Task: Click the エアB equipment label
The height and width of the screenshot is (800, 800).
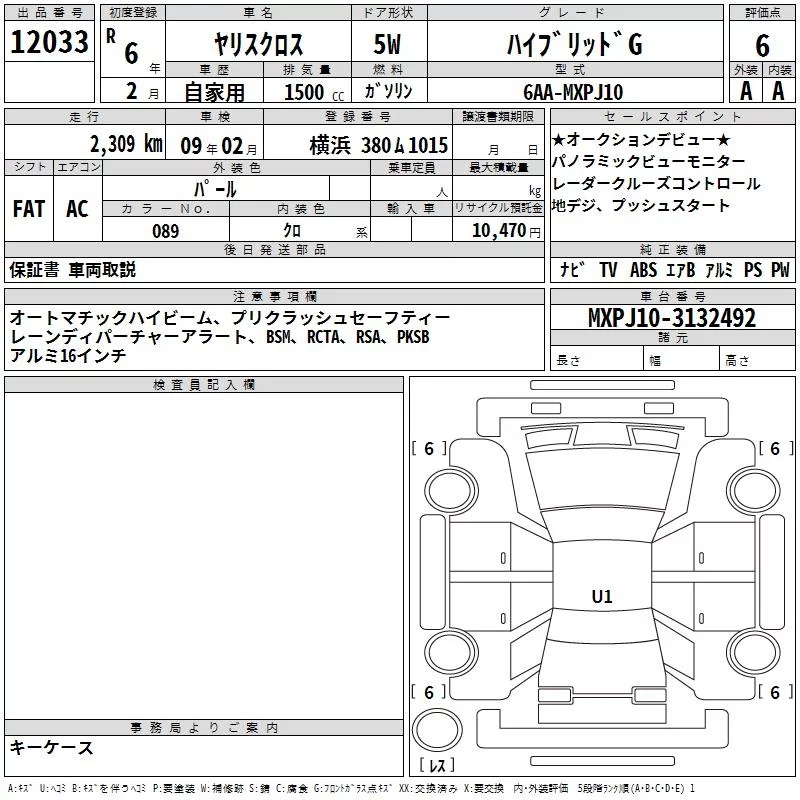Action: [681, 269]
